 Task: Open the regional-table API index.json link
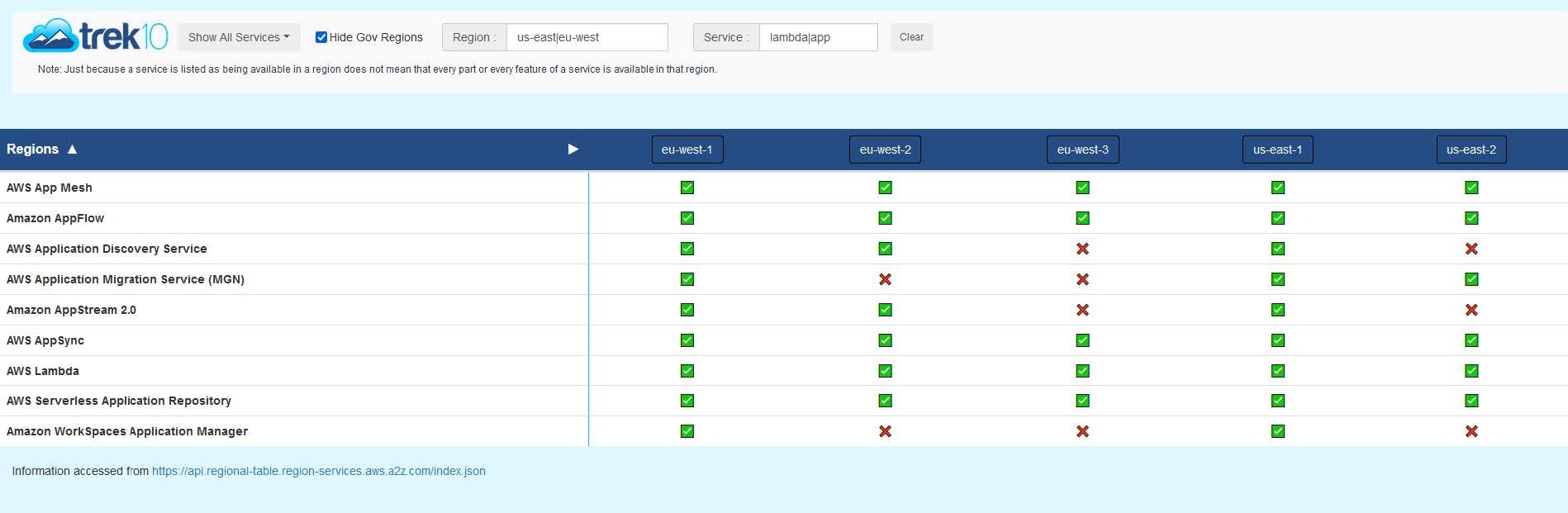coord(318,471)
